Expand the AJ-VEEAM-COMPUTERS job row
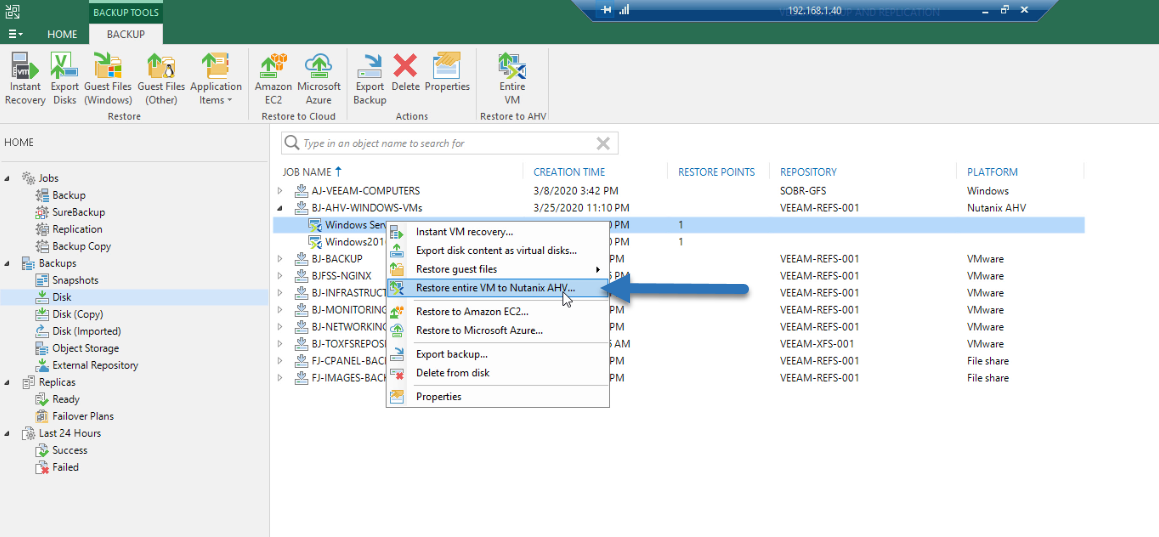 (x=280, y=191)
